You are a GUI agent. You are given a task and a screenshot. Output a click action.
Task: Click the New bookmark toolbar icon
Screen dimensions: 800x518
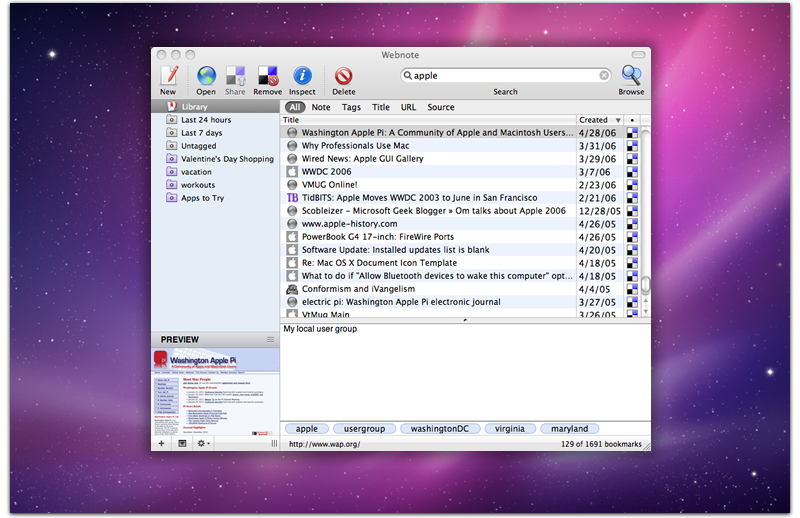tap(169, 76)
